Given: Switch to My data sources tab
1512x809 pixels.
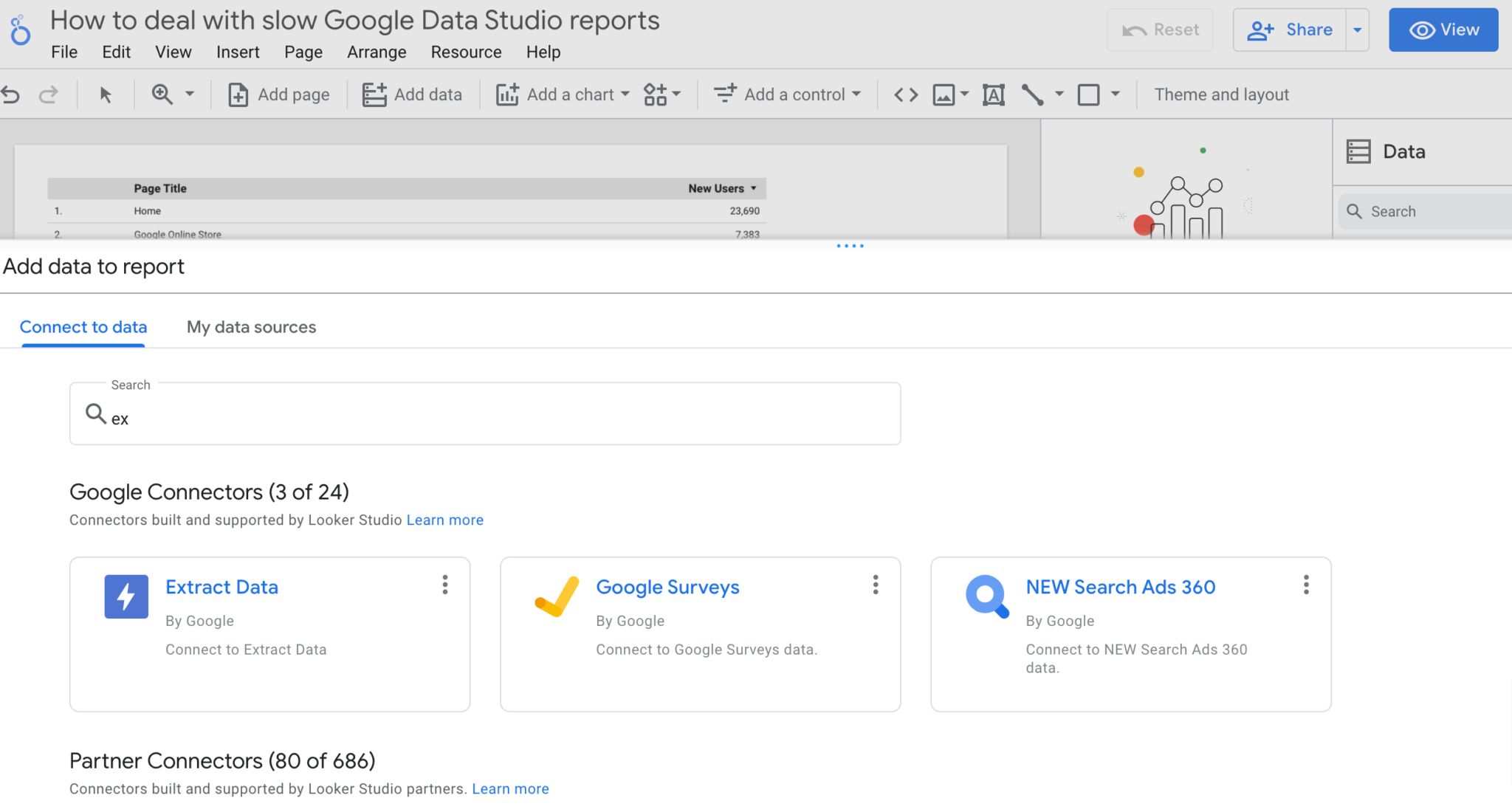Looking at the screenshot, I should pyautogui.click(x=251, y=327).
